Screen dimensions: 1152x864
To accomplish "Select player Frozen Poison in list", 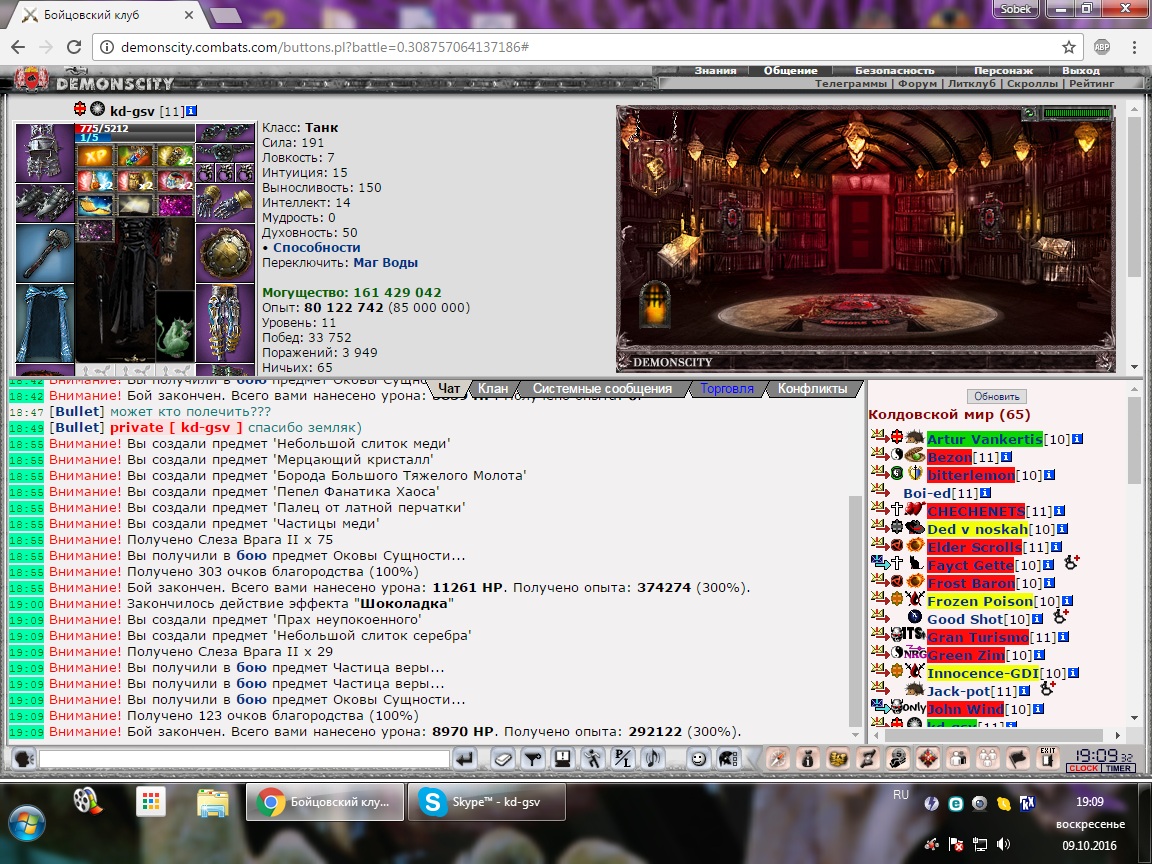I will pos(980,601).
